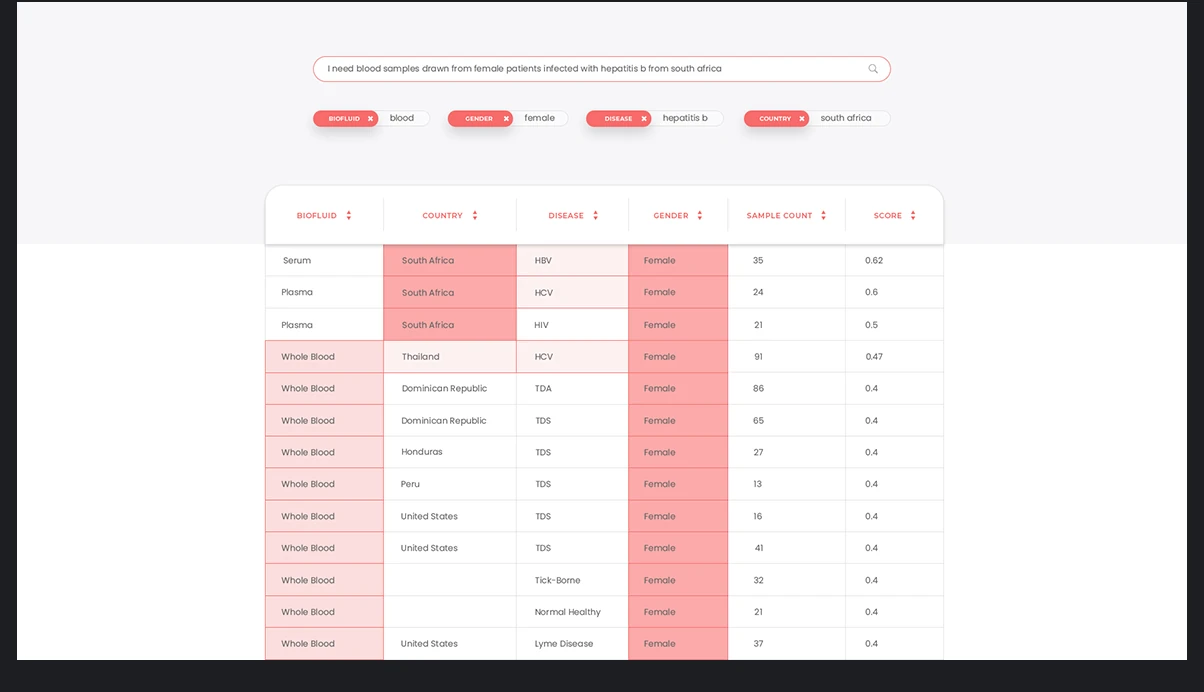
Task: Select the Serum biofluid cell
Action: [x=324, y=260]
